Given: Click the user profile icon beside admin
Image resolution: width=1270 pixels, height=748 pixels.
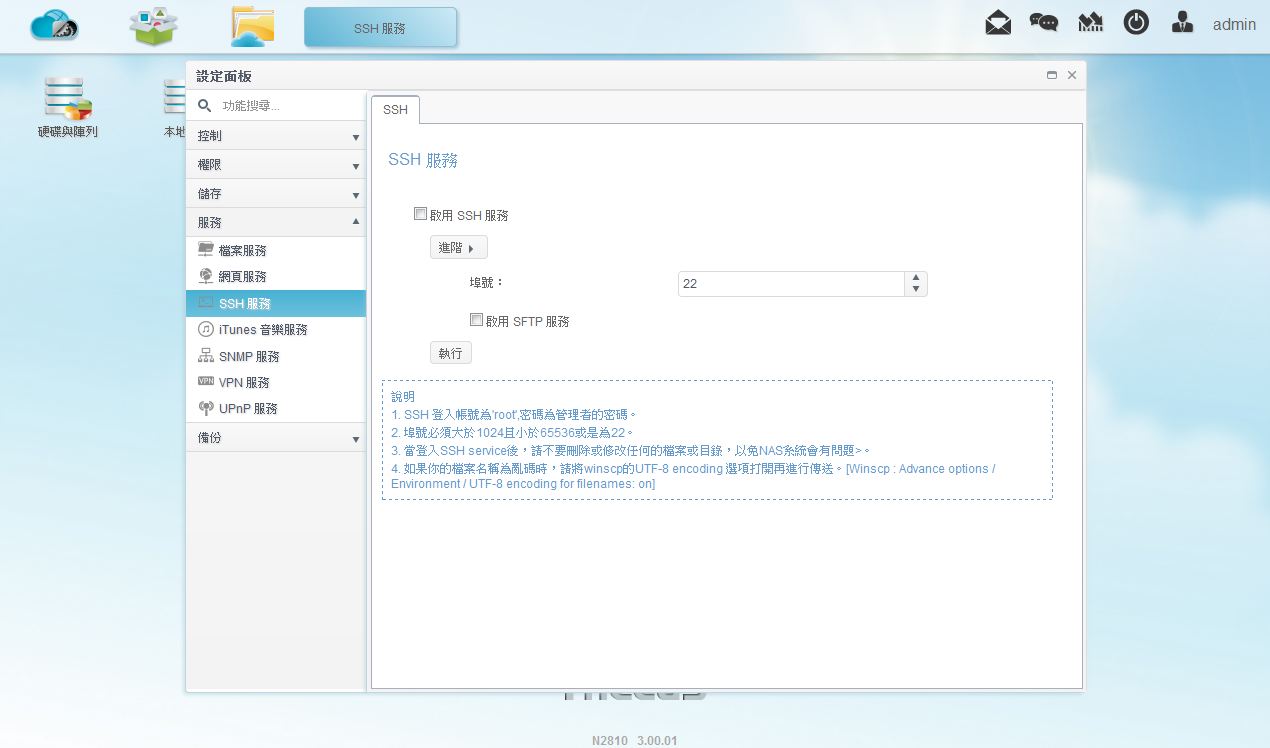Looking at the screenshot, I should click(1182, 23).
